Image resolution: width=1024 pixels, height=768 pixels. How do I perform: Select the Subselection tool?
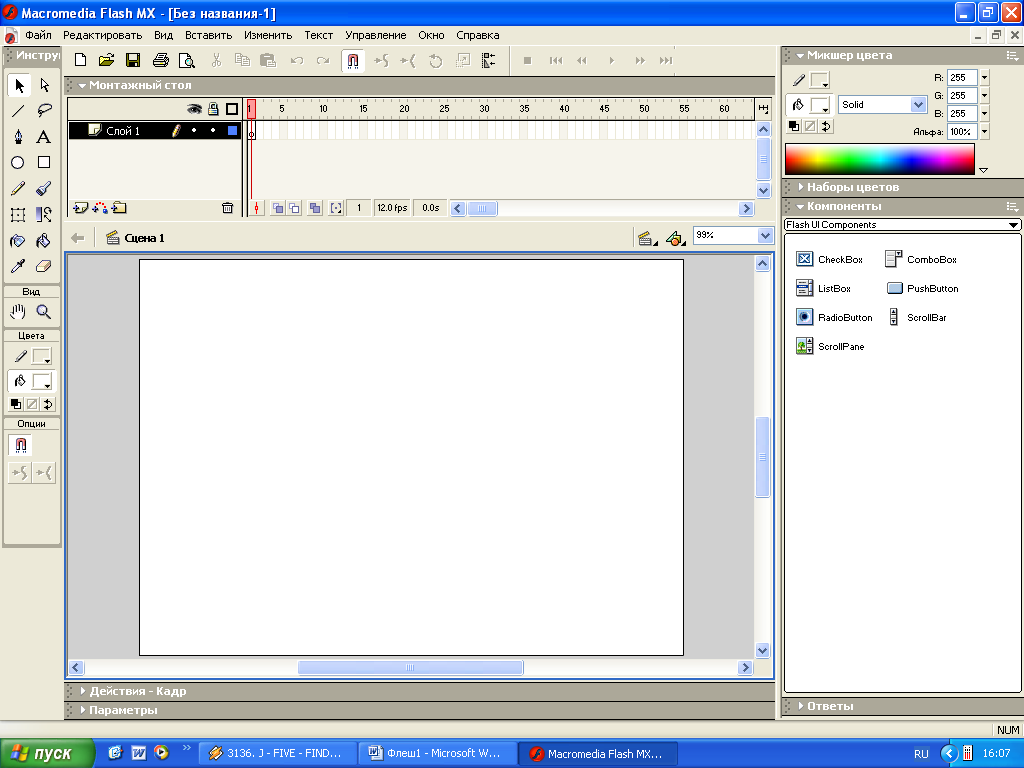[x=44, y=85]
